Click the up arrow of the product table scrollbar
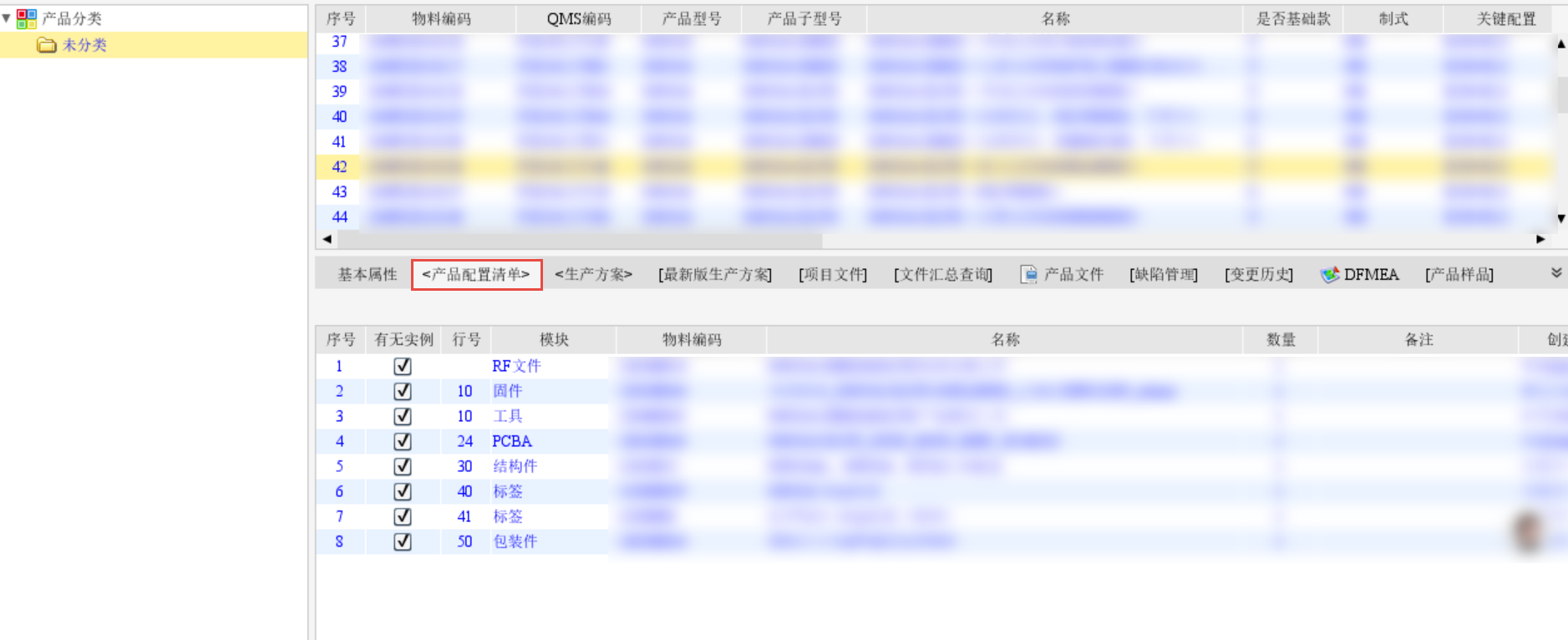This screenshot has width=1568, height=640. tap(1560, 44)
